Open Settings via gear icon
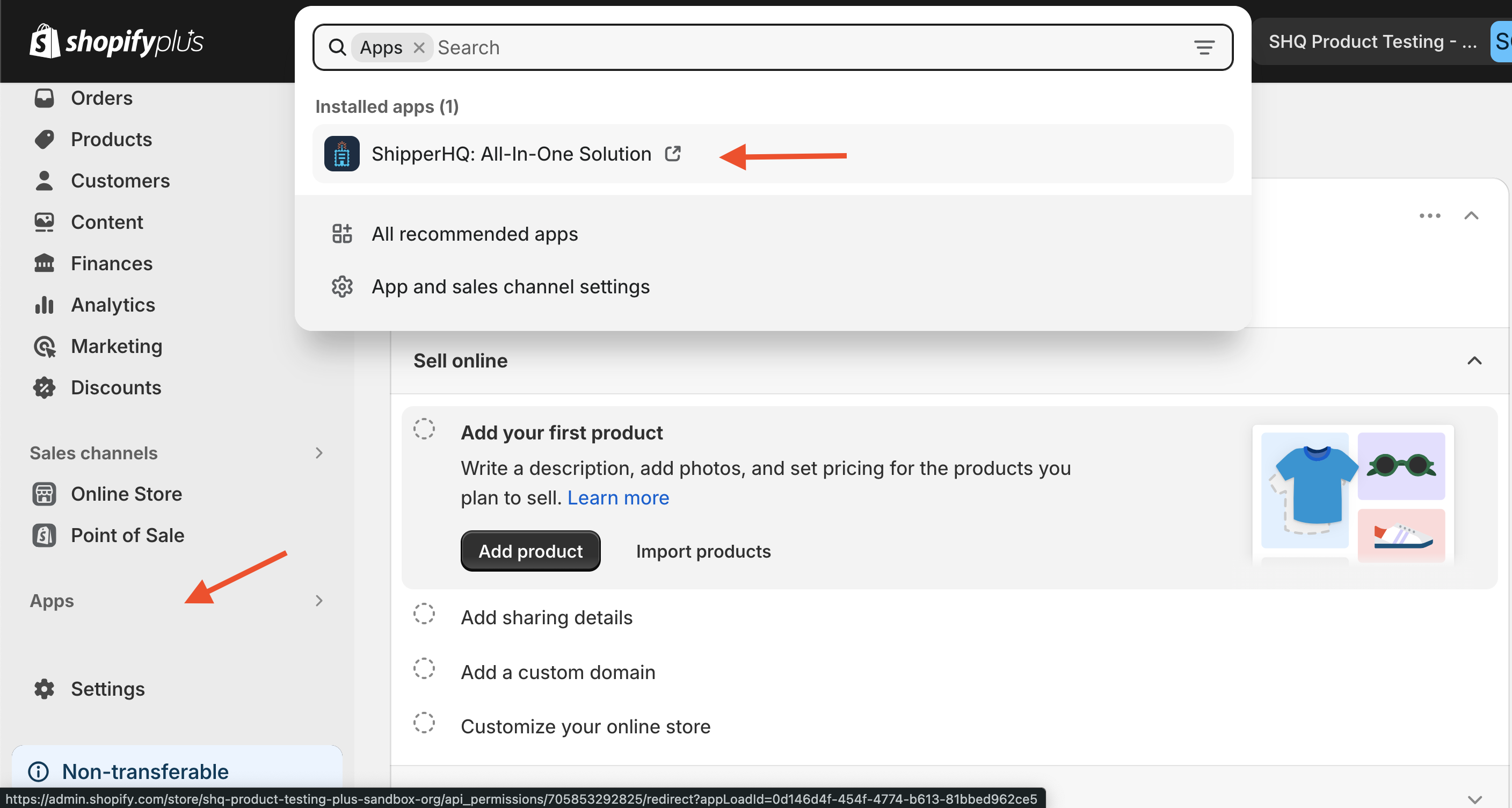This screenshot has height=808, width=1512. pyautogui.click(x=45, y=688)
